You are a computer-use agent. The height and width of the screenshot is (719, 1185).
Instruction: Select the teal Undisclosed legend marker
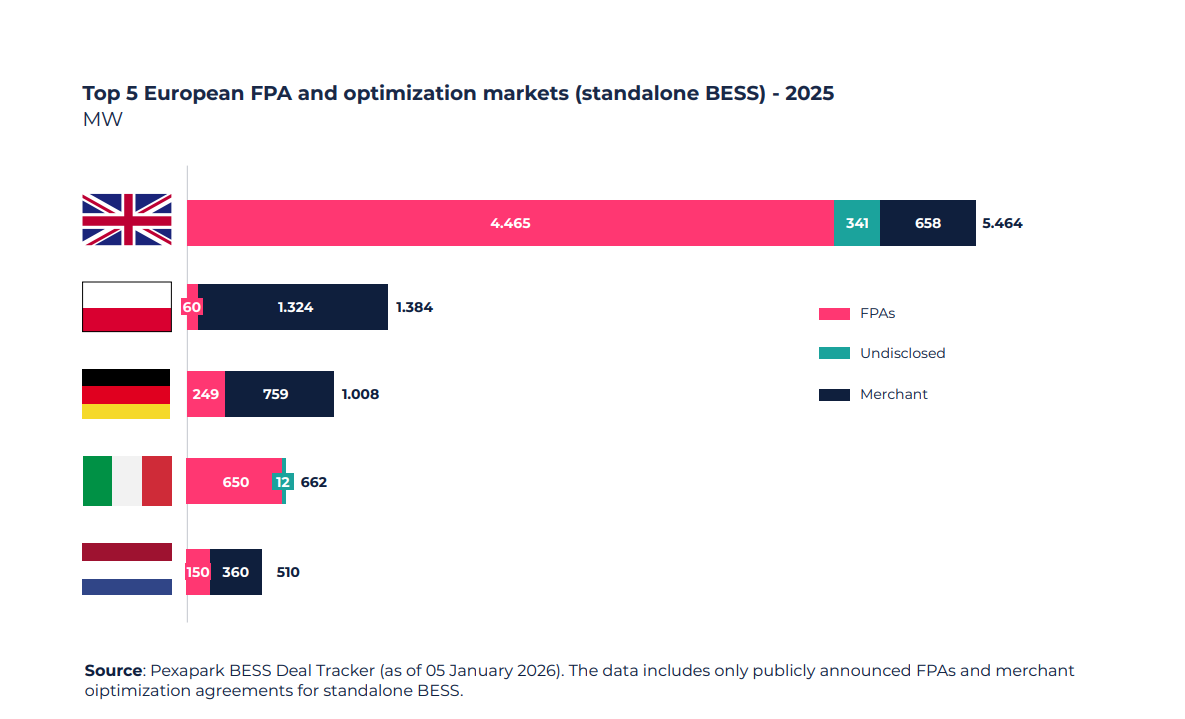(x=837, y=353)
